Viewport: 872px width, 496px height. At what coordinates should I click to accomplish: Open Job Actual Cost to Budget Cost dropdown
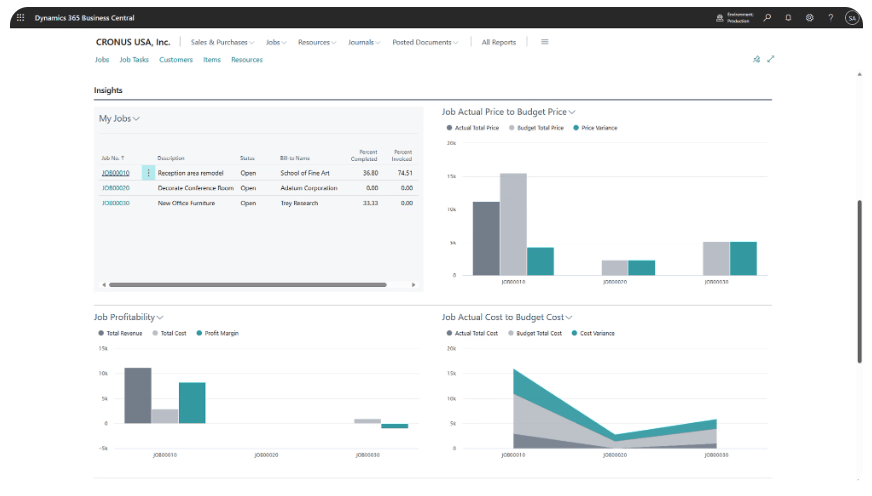coord(507,317)
